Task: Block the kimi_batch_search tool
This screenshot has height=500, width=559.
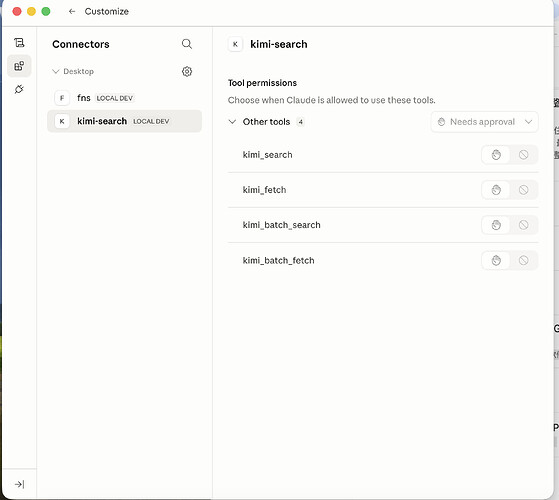Action: coord(523,225)
